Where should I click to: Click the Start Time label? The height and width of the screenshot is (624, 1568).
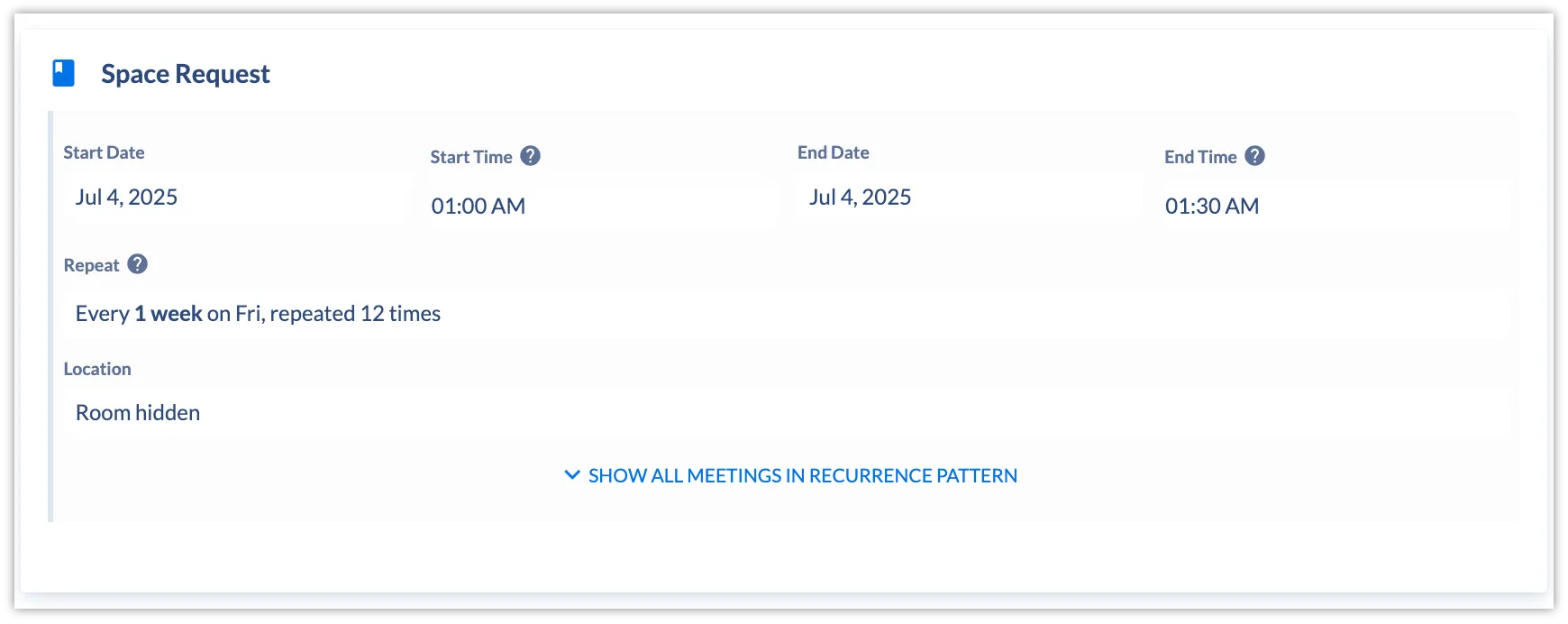471,157
